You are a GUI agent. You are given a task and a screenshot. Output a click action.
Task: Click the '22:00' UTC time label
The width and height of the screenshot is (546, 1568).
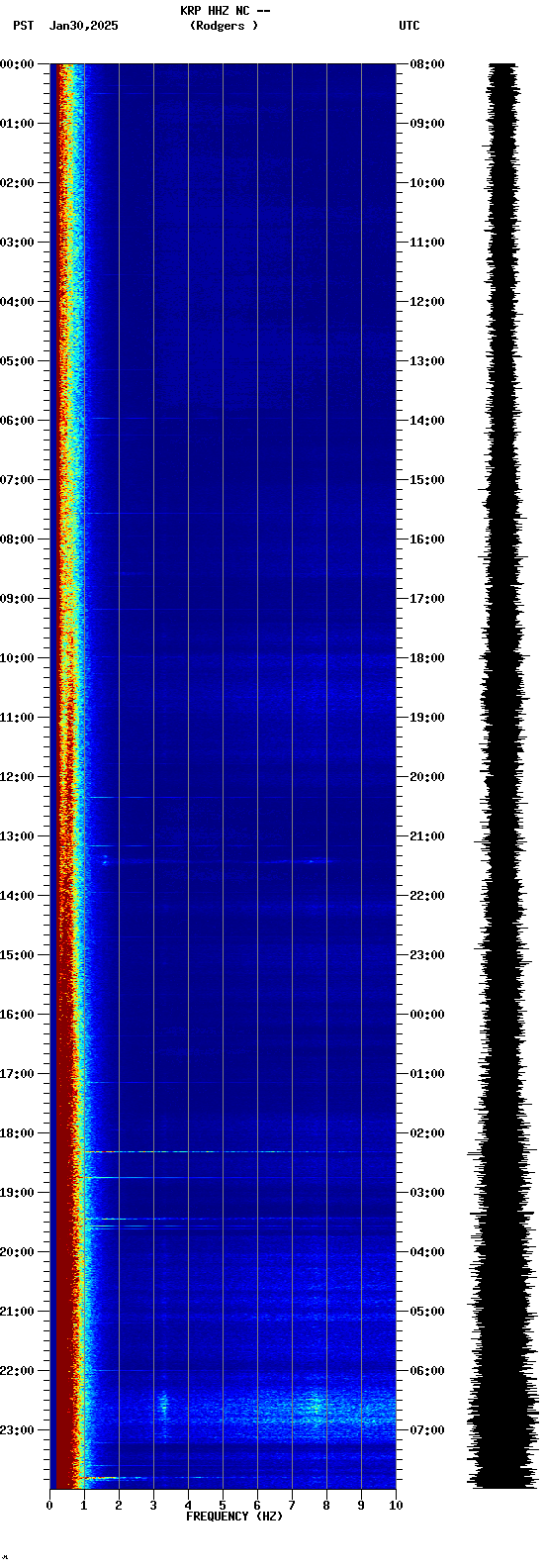[x=427, y=896]
